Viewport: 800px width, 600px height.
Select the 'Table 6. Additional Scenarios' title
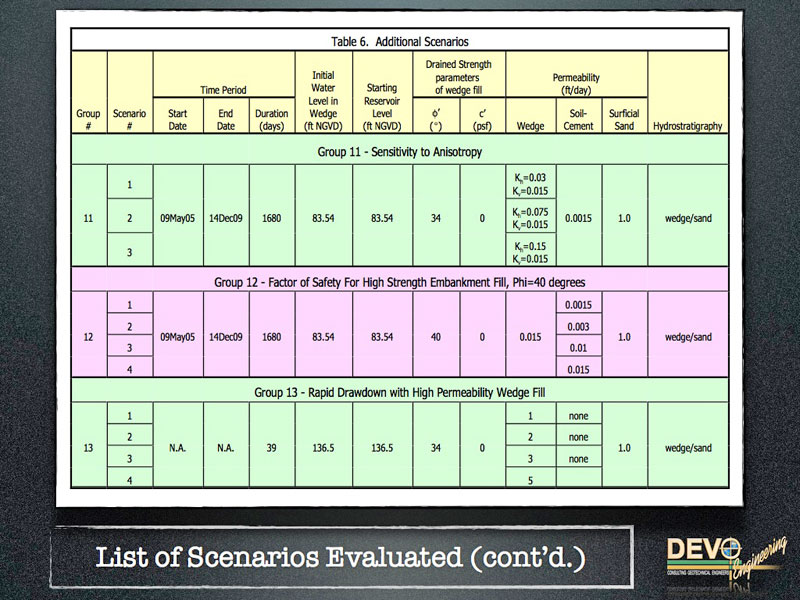399,42
